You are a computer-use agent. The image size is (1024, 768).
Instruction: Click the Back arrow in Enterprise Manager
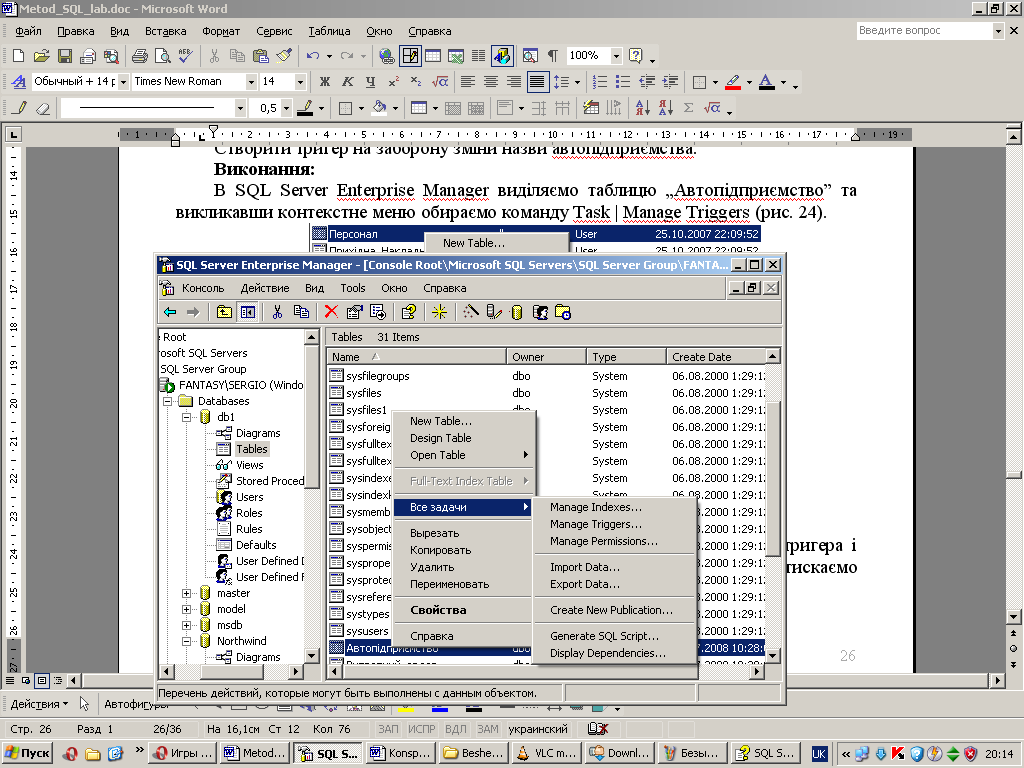170,312
